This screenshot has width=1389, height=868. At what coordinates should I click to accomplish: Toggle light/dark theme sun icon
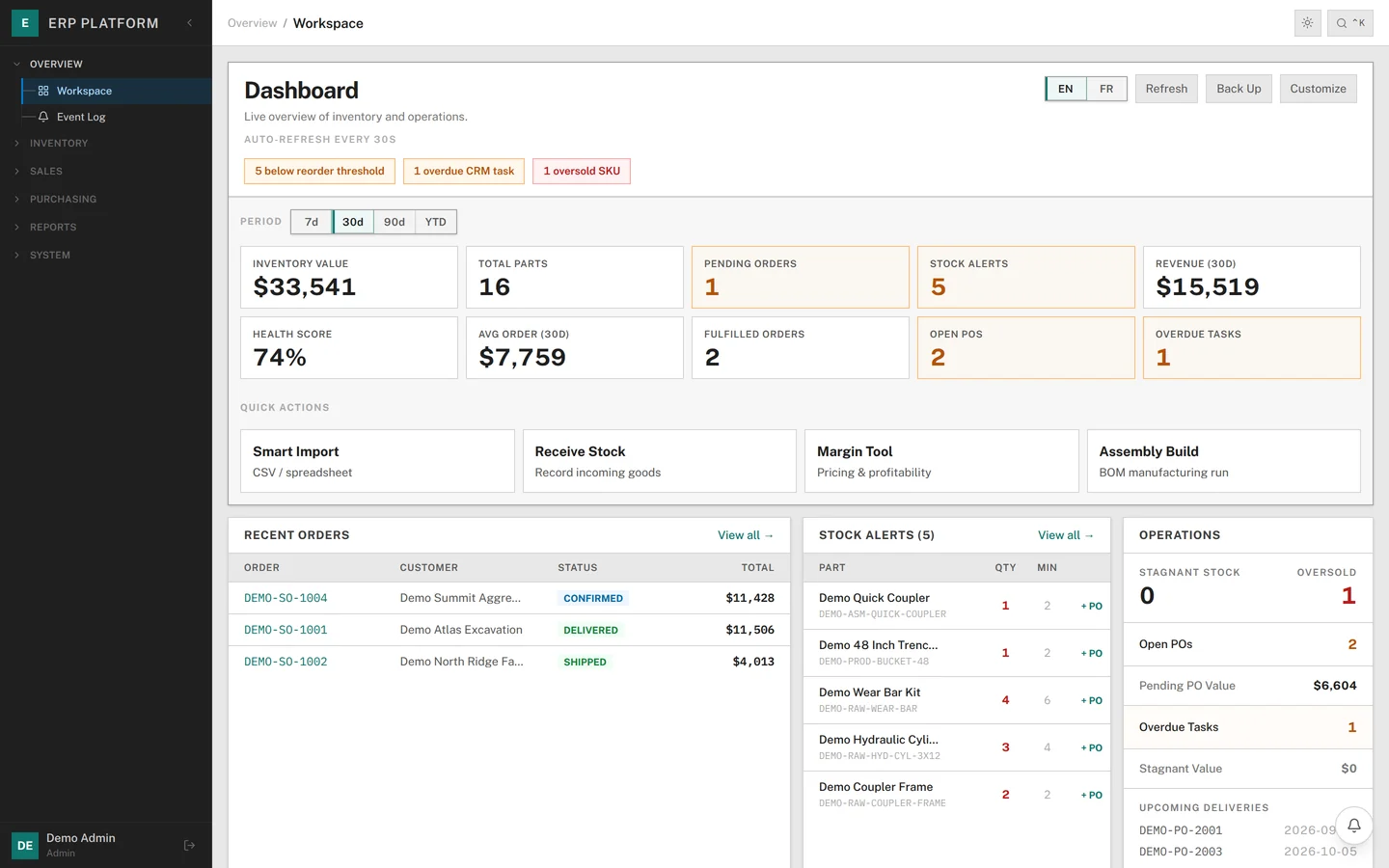coord(1307,23)
